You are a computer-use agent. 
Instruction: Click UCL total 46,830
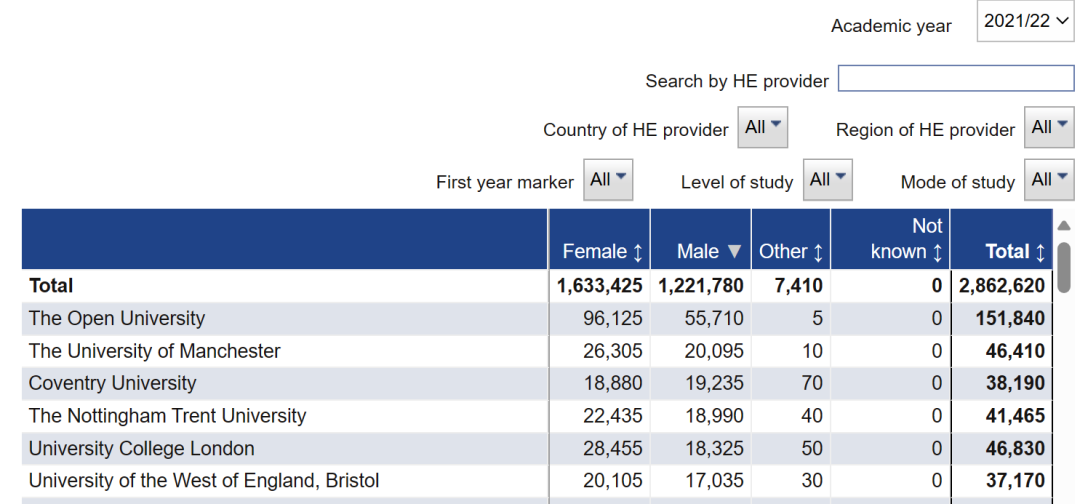[1015, 449]
